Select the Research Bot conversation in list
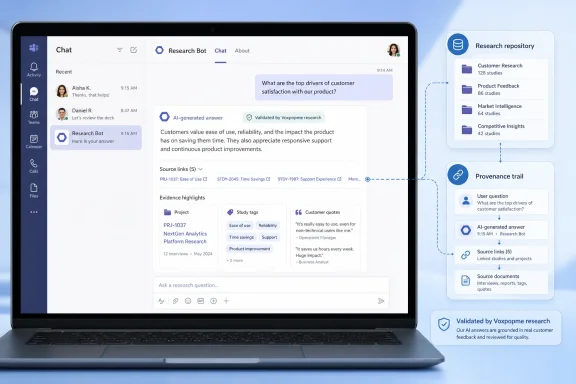 [96, 137]
